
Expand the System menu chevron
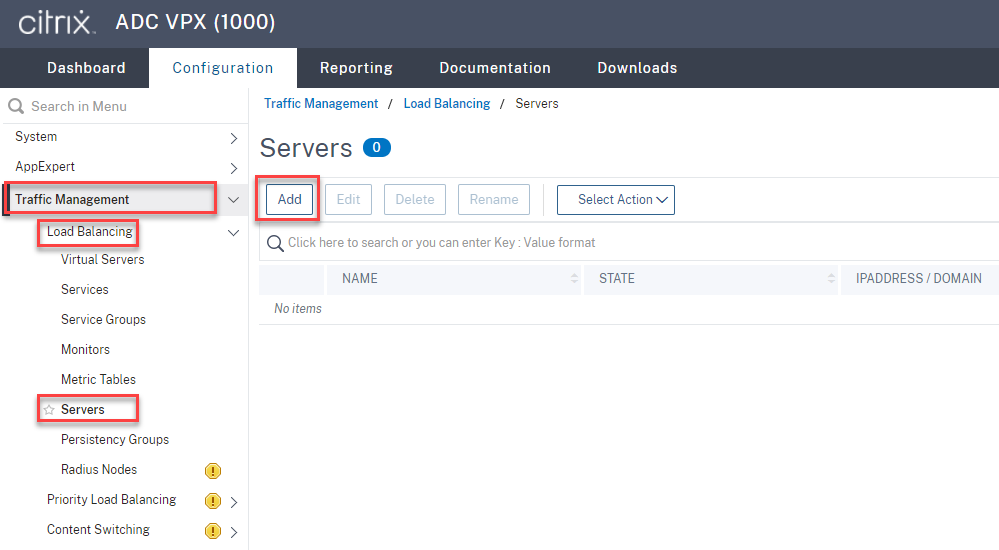tap(234, 138)
